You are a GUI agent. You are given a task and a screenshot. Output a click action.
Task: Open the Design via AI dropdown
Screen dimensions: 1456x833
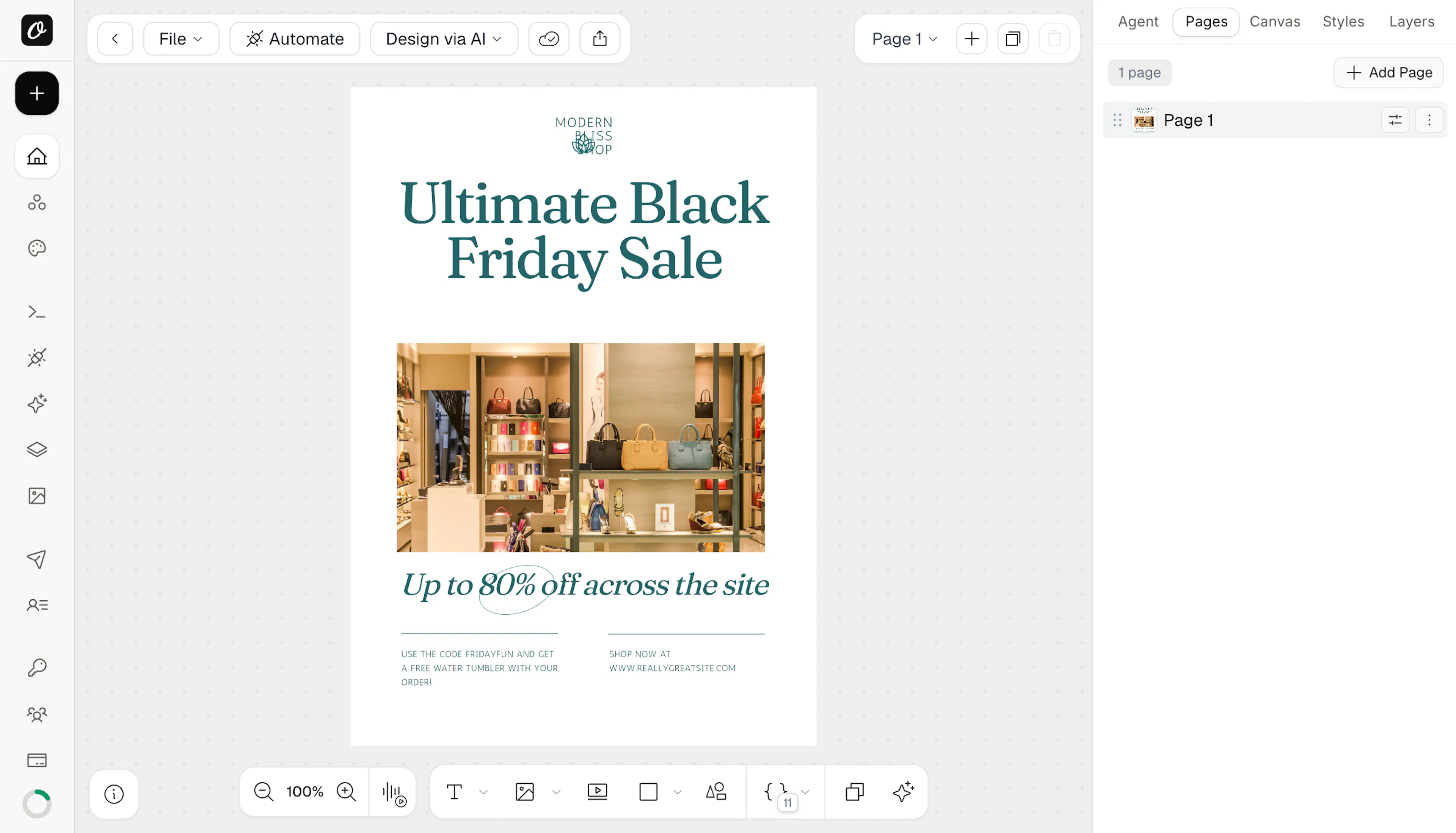click(444, 39)
